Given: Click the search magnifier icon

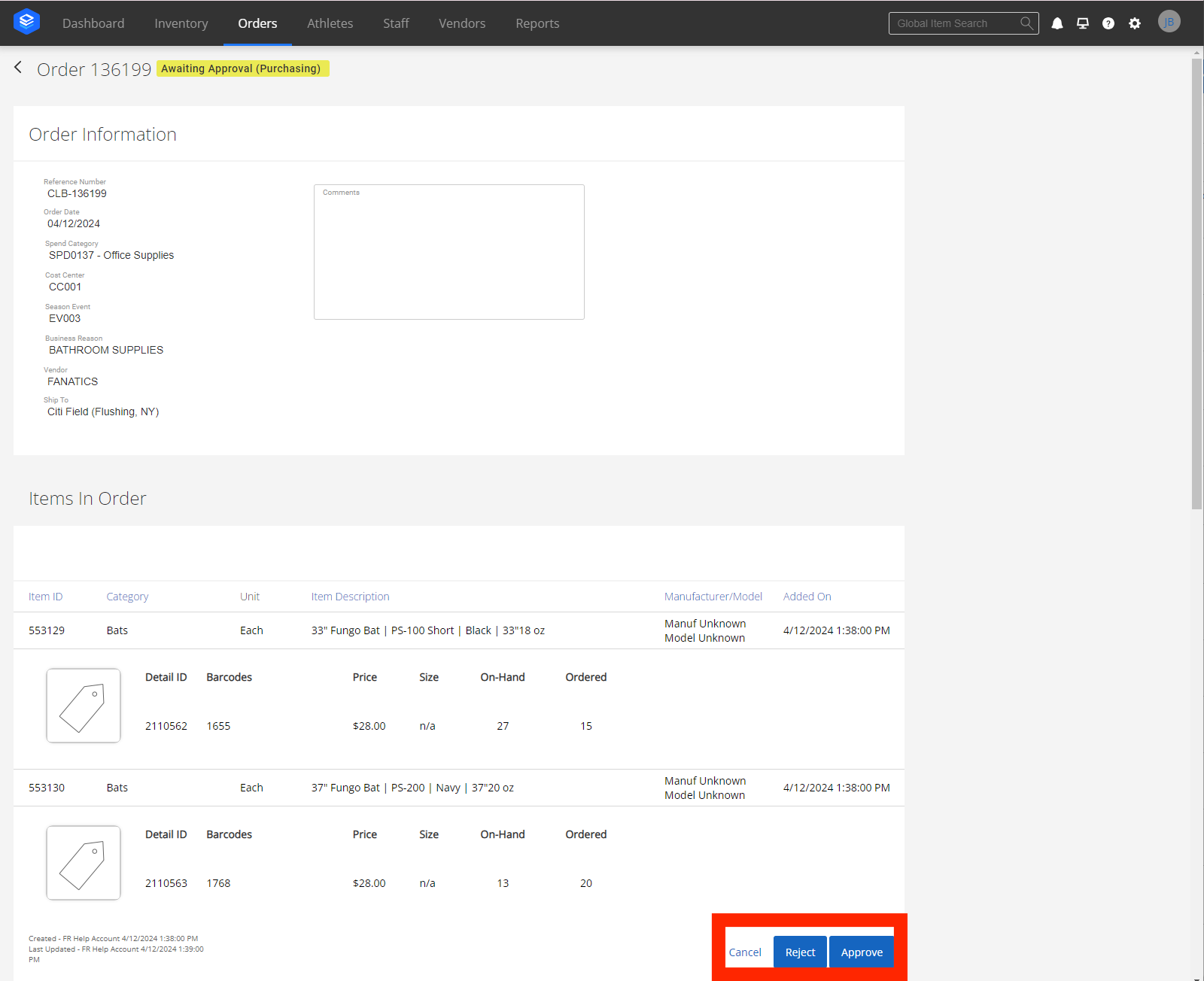Looking at the screenshot, I should pos(1026,23).
